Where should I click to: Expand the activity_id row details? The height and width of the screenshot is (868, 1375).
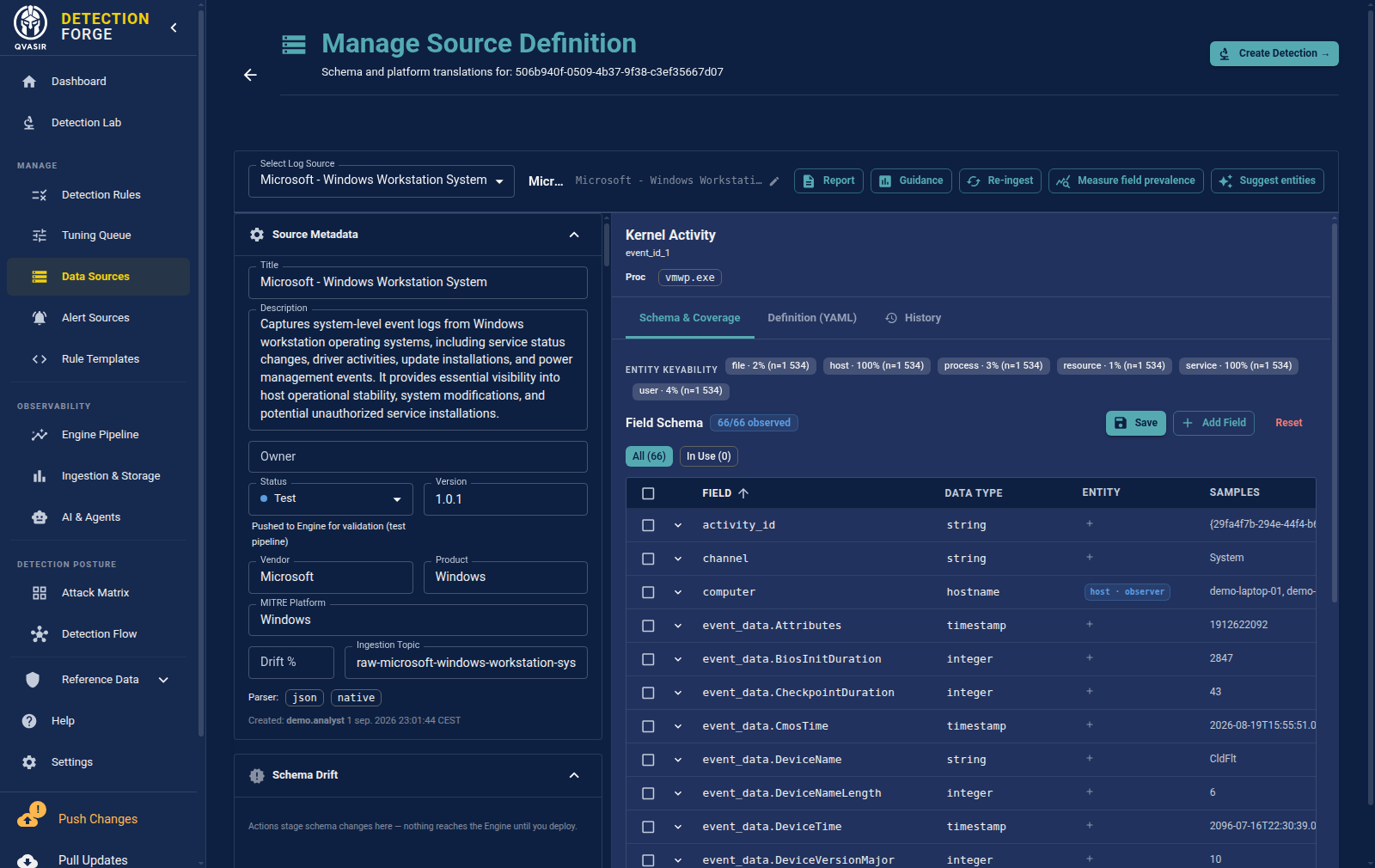click(678, 525)
